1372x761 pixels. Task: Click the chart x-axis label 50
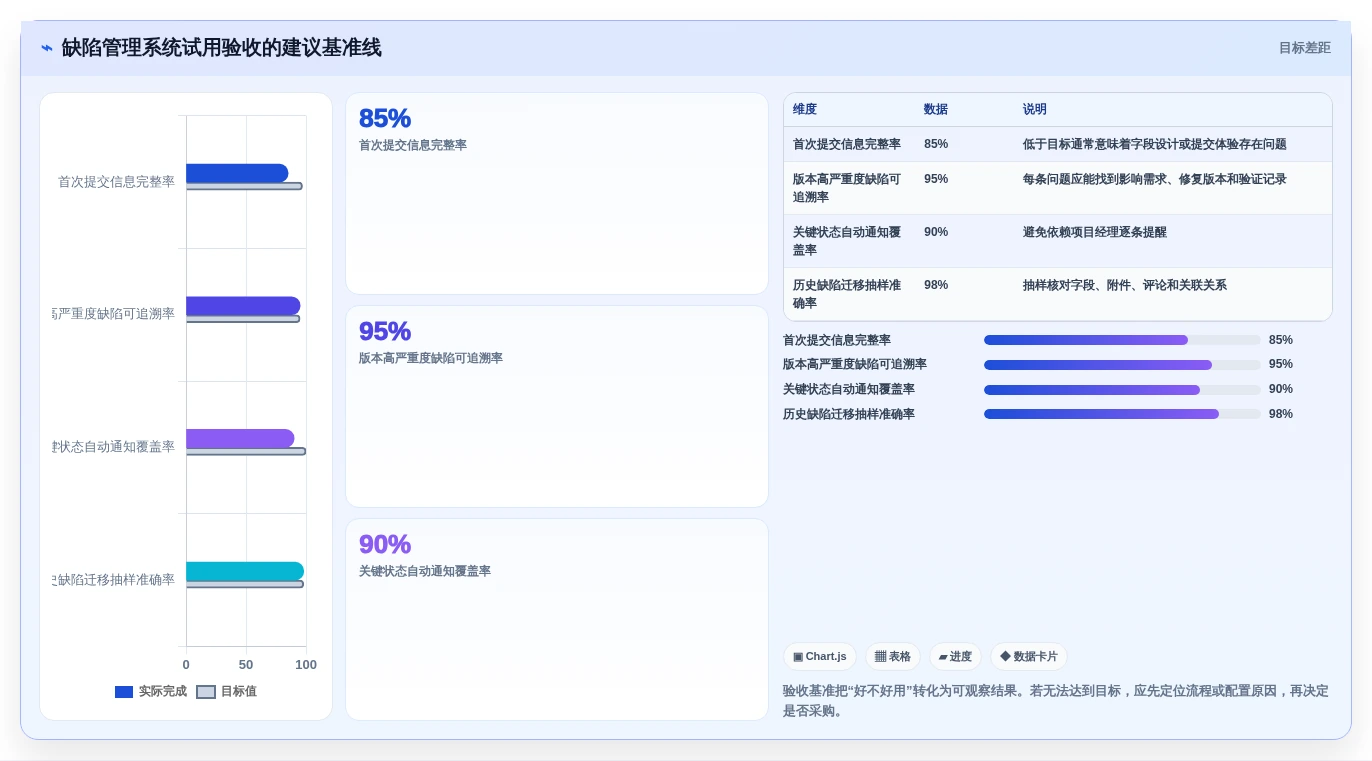click(x=246, y=665)
